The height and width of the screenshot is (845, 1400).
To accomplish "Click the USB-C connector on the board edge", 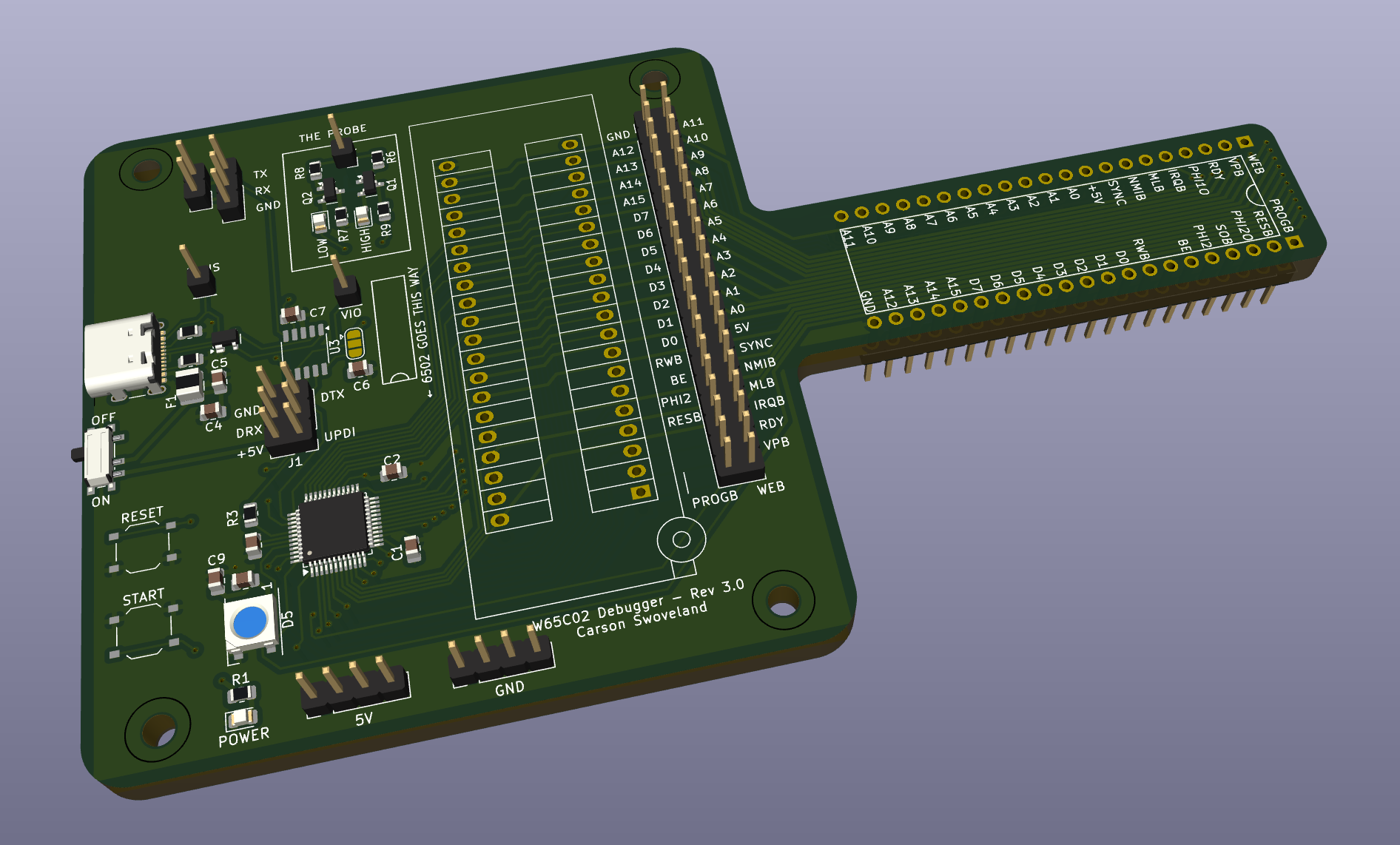I will 124,357.
